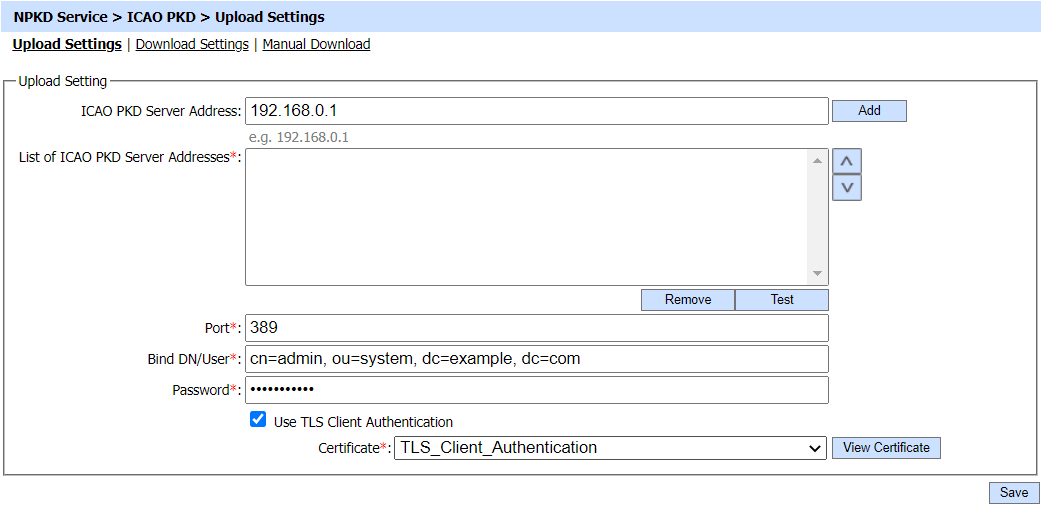Move selected server address down
The height and width of the screenshot is (506, 1042).
(x=846, y=187)
